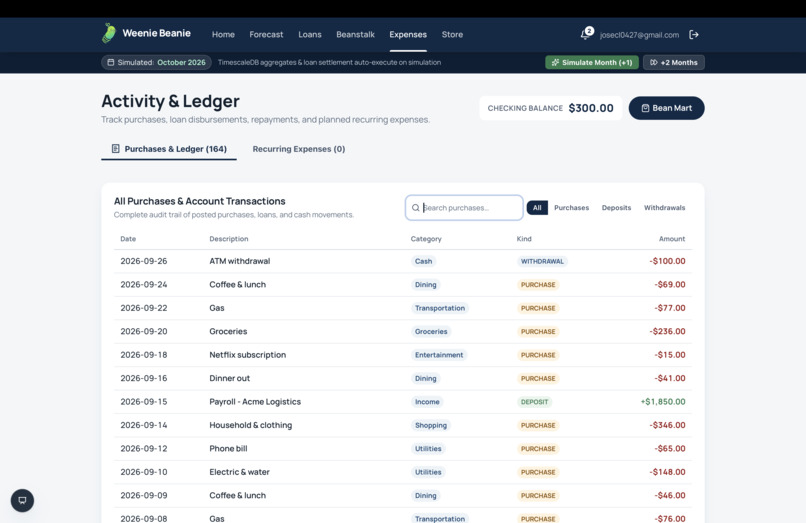Click Payroll - Acme Logistics description
The height and width of the screenshot is (523, 806).
click(x=255, y=402)
